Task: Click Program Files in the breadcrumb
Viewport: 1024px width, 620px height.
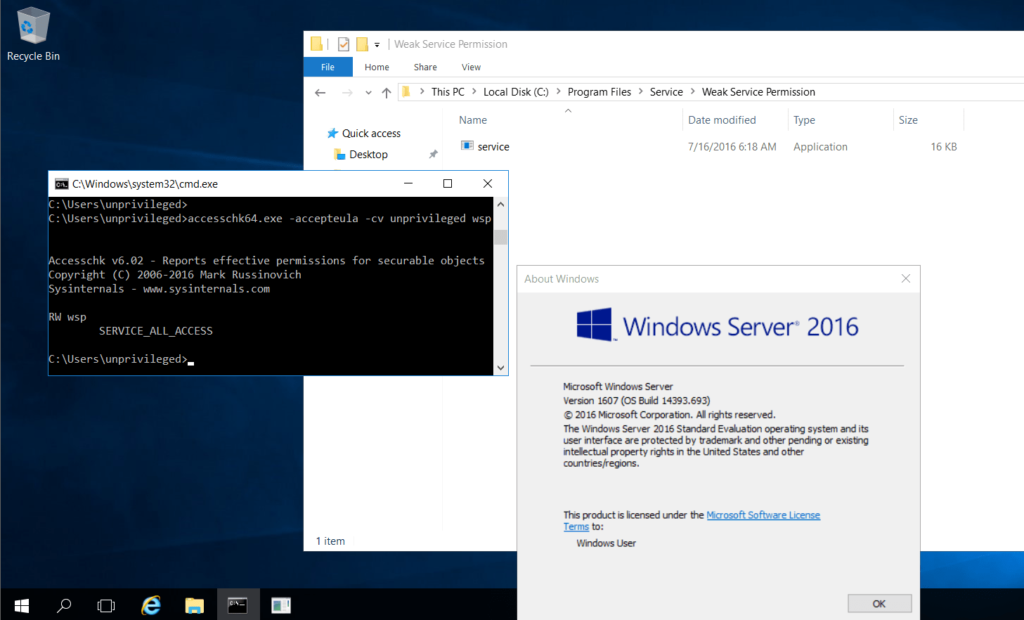Action: [x=600, y=92]
